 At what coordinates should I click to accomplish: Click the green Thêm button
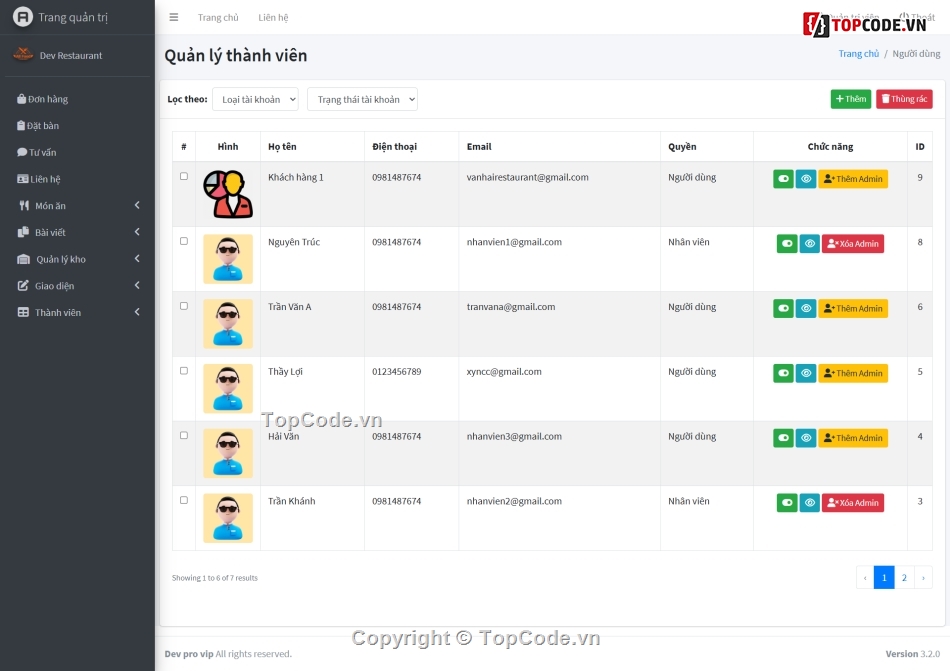850,99
